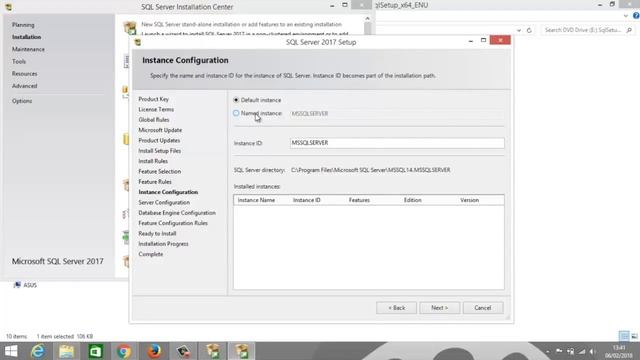This screenshot has height=360, width=640.
Task: Open File Explorer from the taskbar
Action: tap(66, 351)
